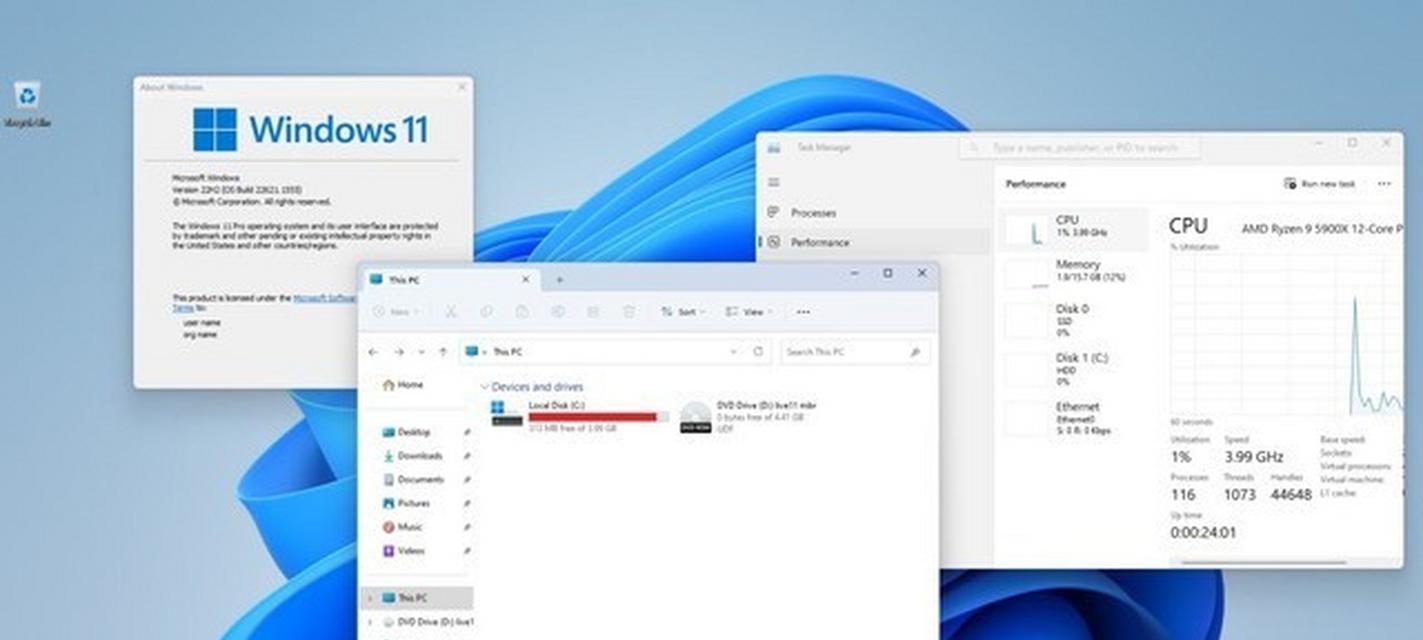Click the Delete trash icon in File Explorer

coord(629,312)
